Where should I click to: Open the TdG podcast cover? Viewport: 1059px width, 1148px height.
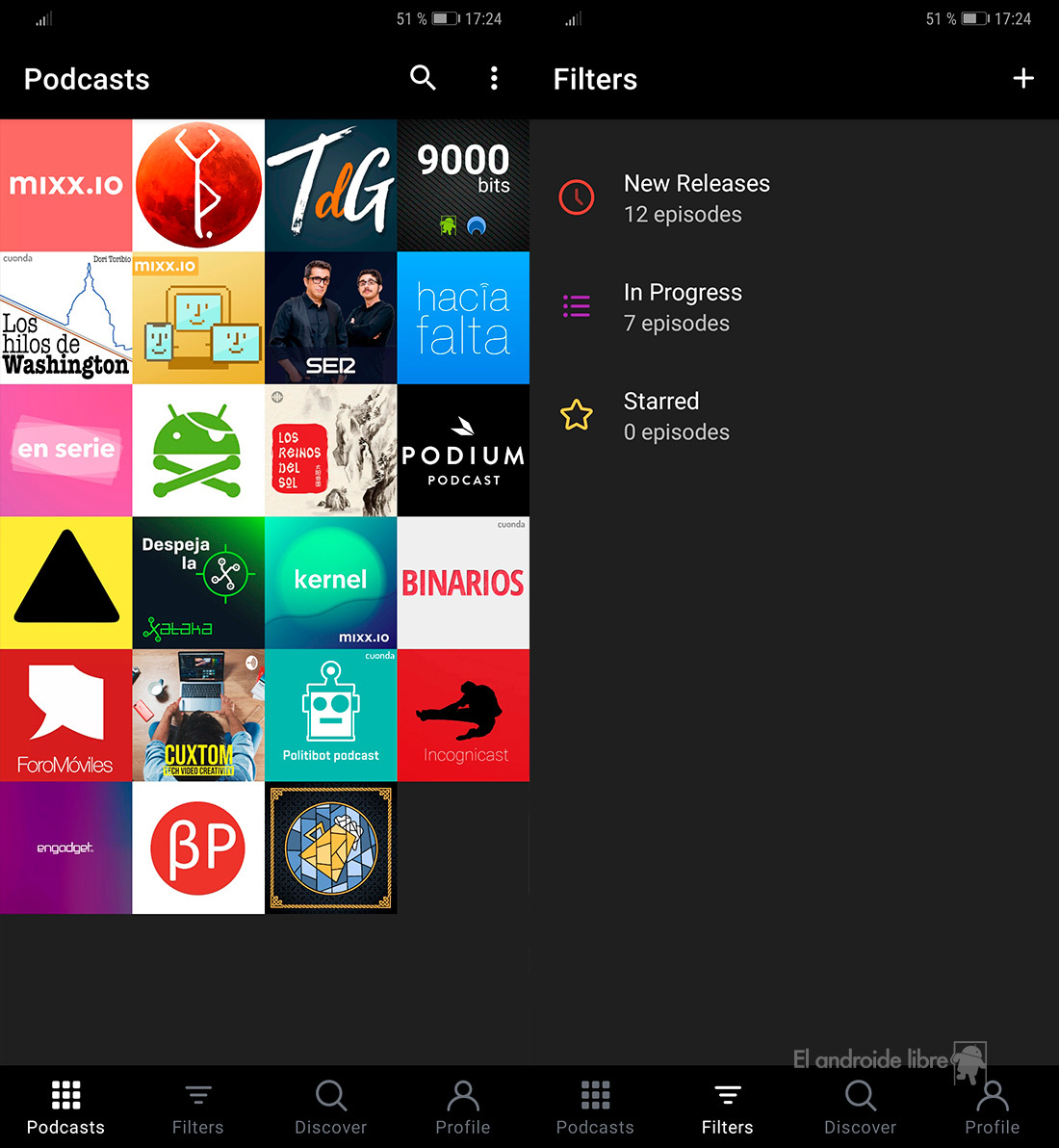point(331,185)
